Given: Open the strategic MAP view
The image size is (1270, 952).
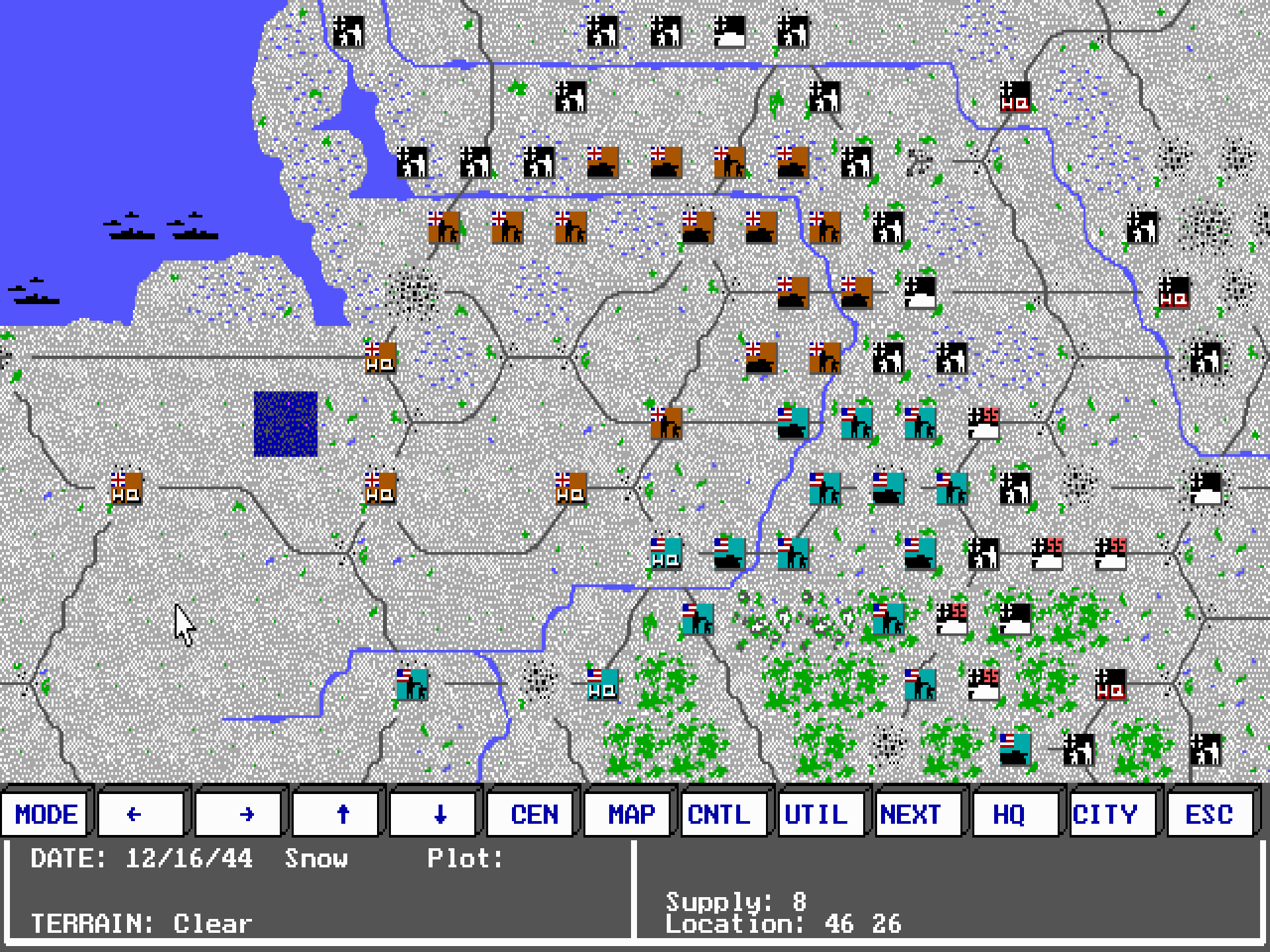Looking at the screenshot, I should (x=628, y=814).
